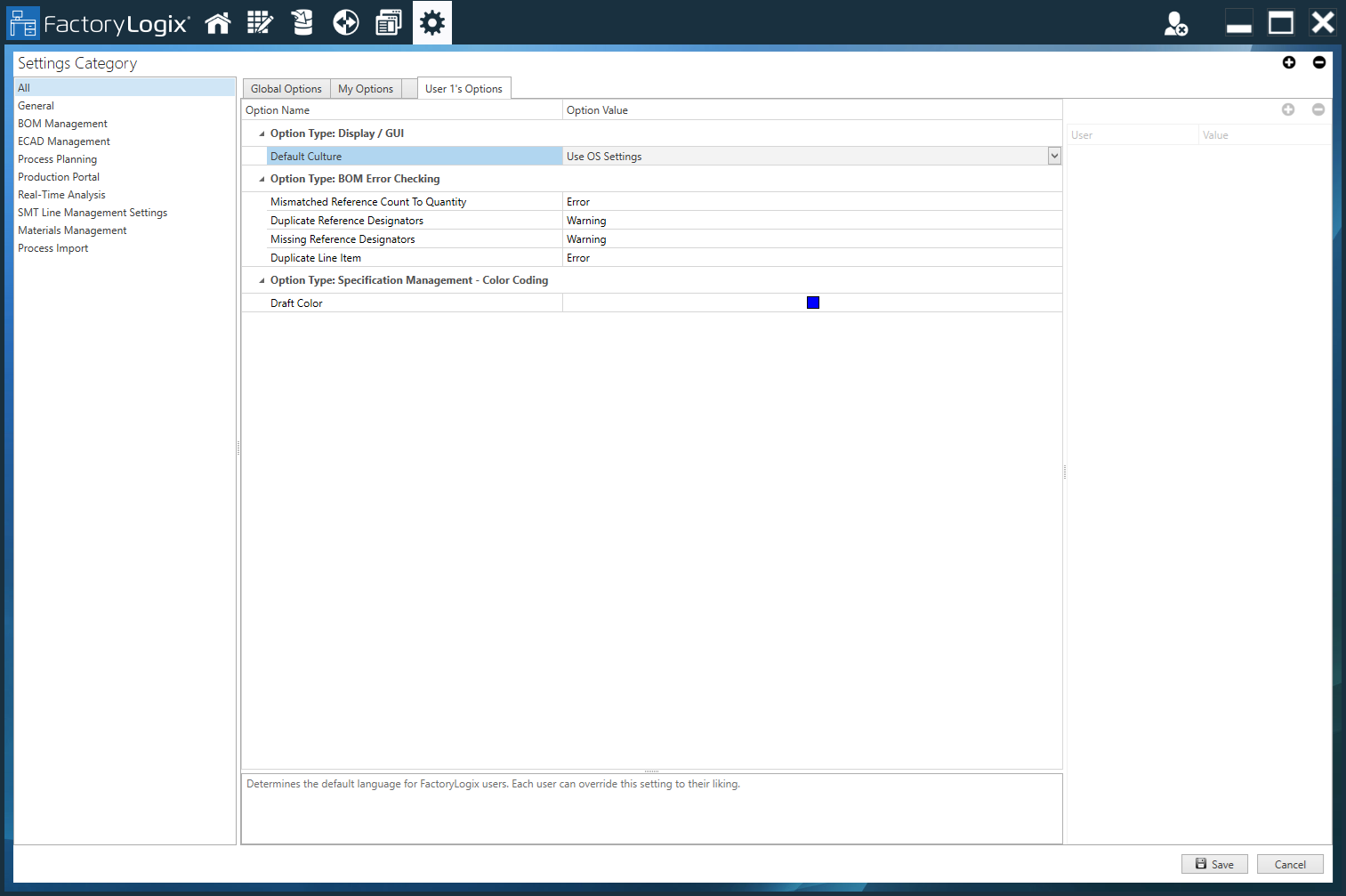Switch to the My Options tab
The image size is (1346, 896).
coord(366,88)
